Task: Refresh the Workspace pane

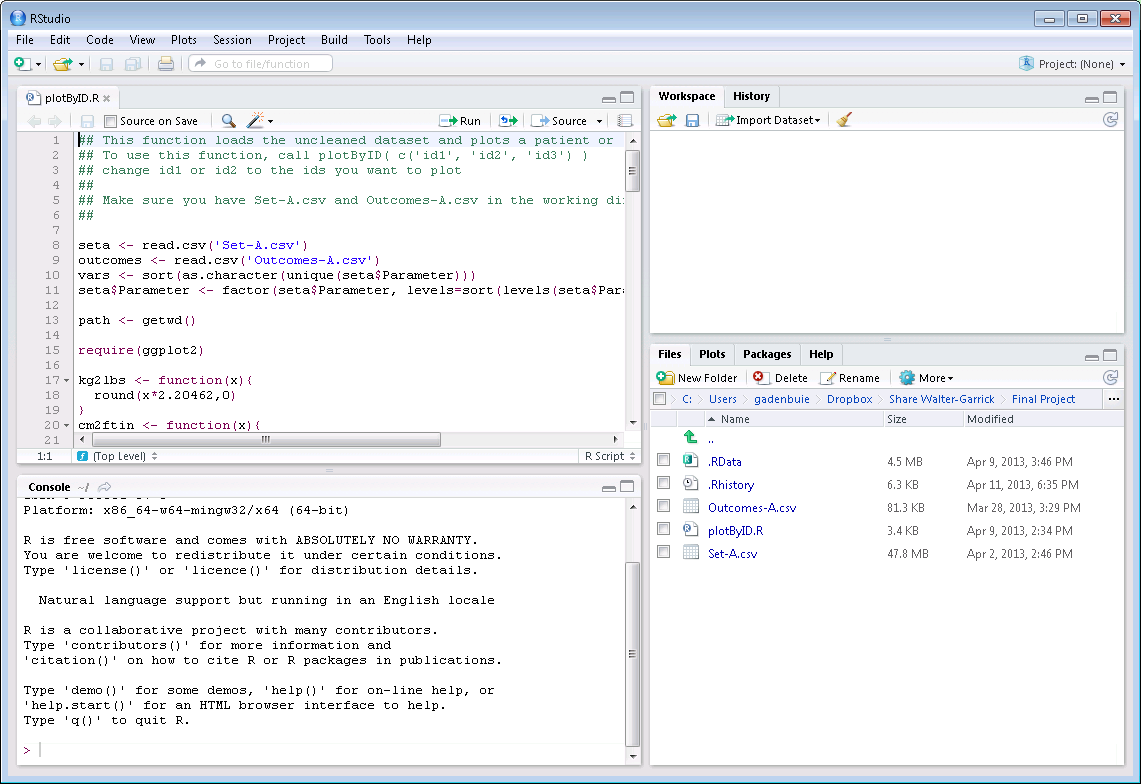Action: 1110,120
